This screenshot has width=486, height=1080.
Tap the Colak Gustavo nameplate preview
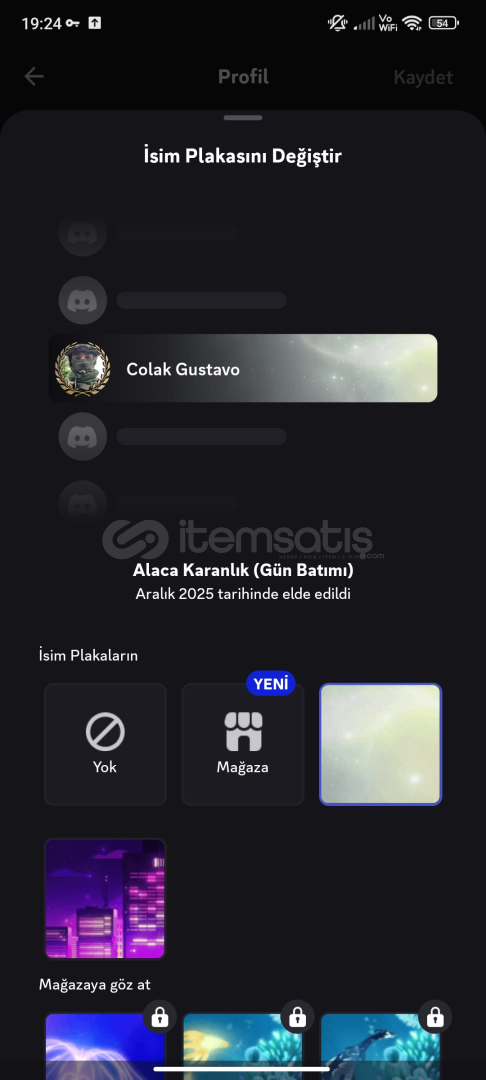(243, 368)
